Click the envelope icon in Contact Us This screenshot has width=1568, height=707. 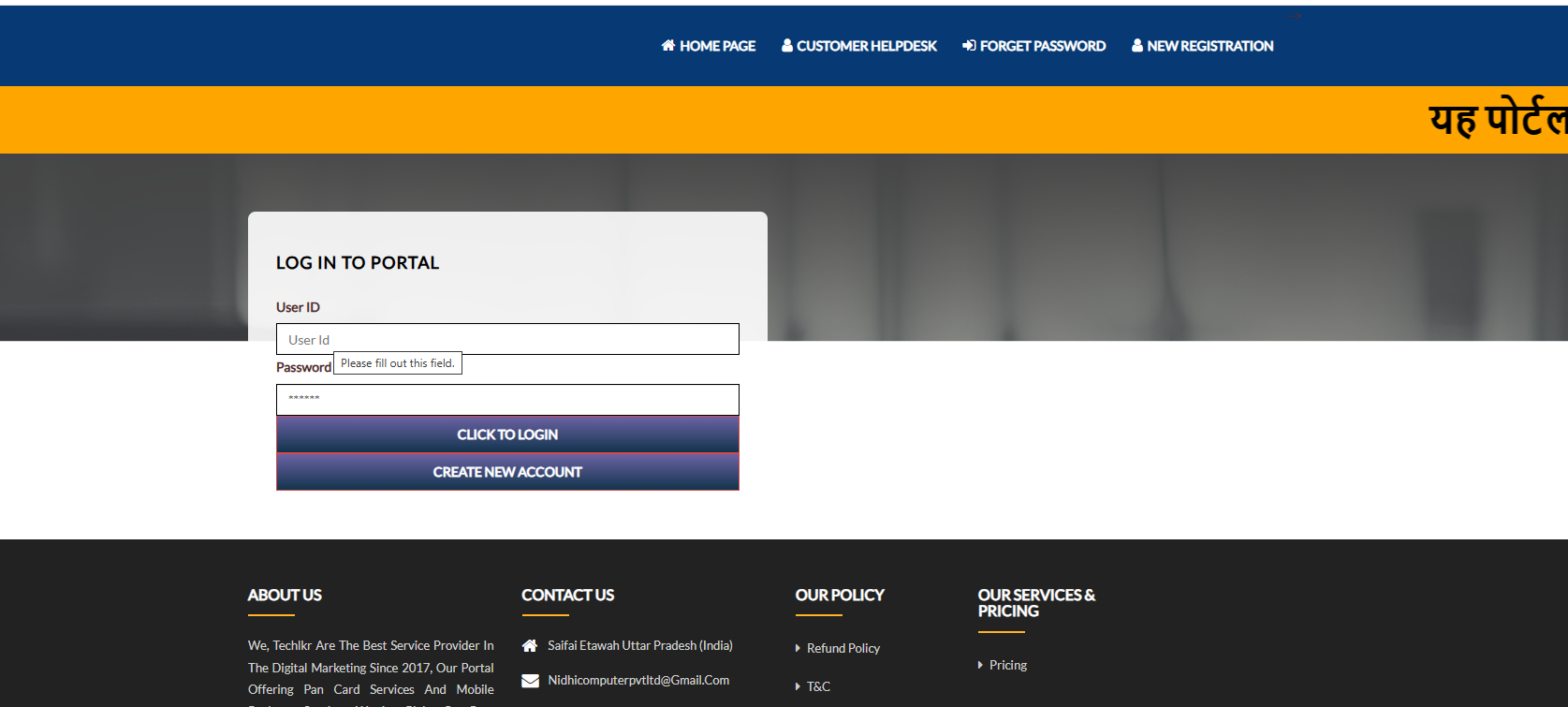[530, 681]
